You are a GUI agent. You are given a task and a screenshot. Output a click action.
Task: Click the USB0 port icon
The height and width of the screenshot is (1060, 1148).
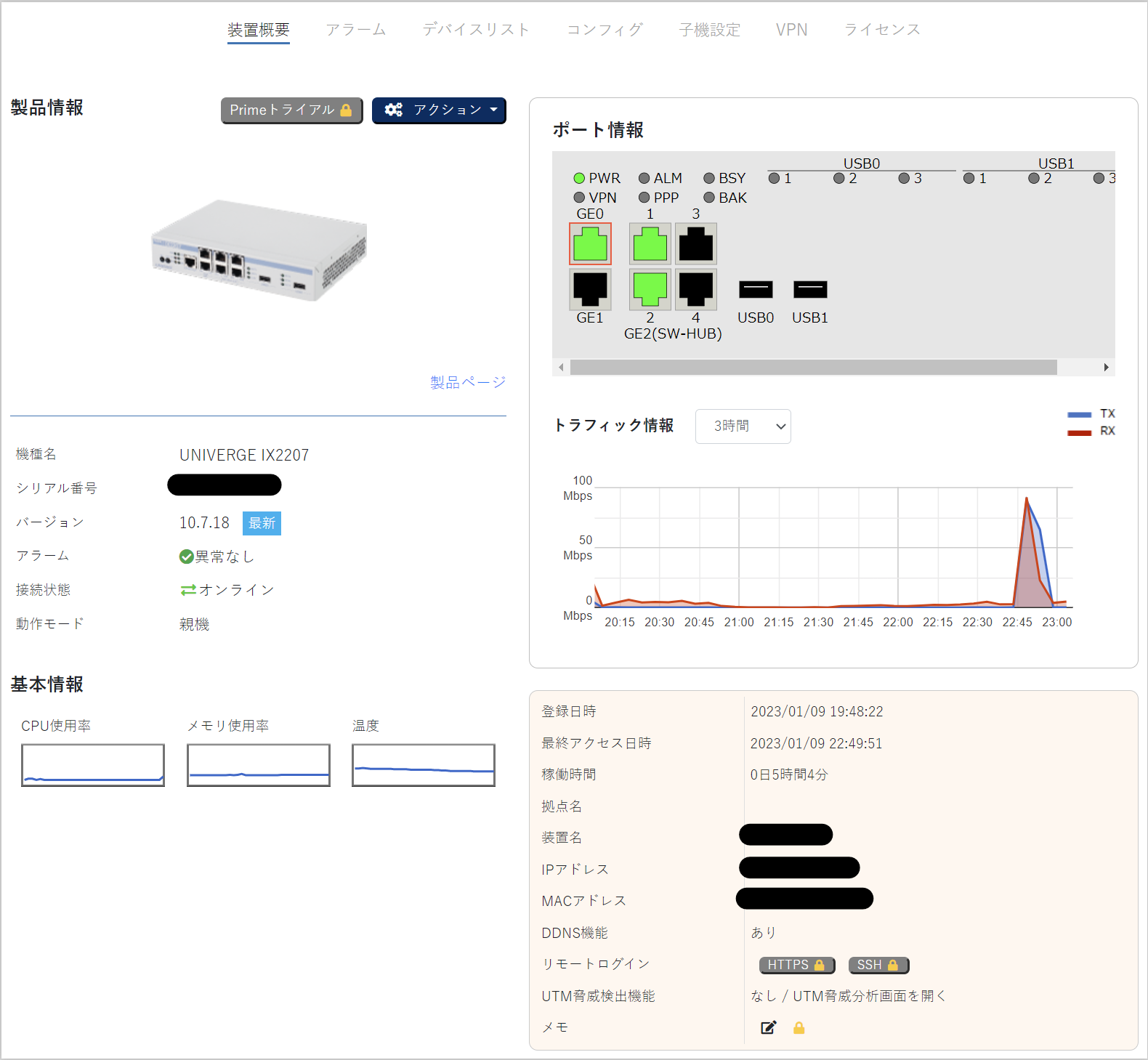[x=756, y=289]
